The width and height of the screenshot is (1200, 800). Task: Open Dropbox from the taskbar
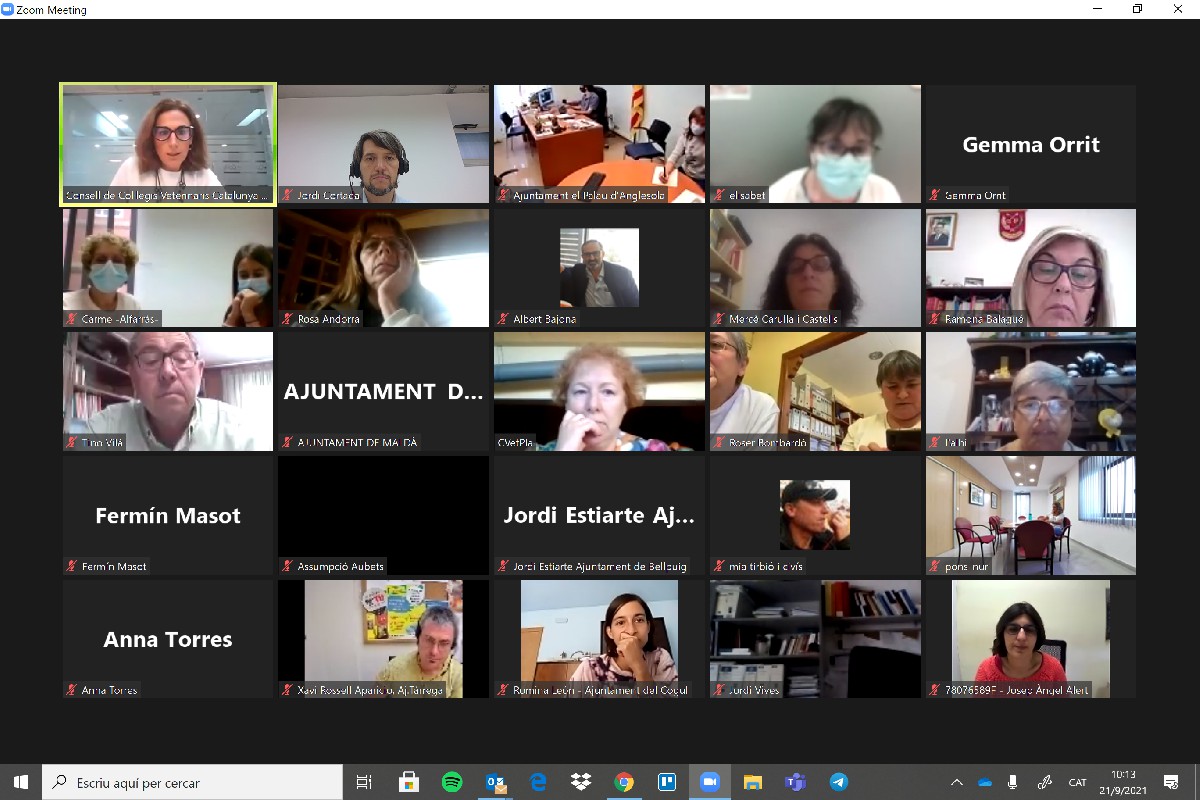click(581, 782)
